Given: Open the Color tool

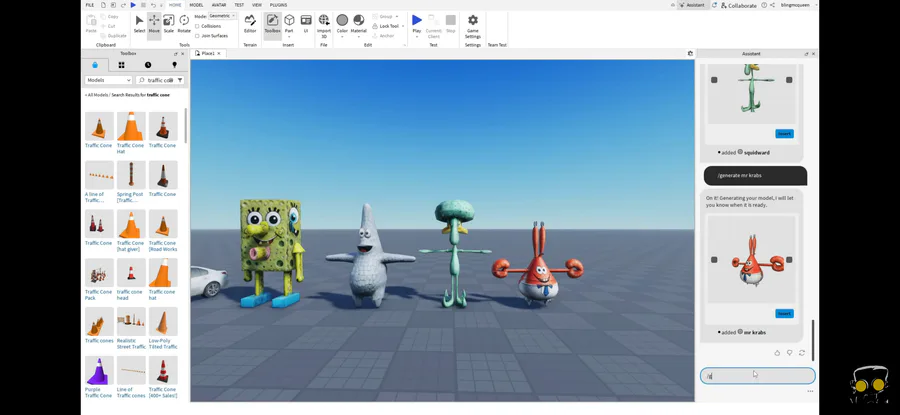Looking at the screenshot, I should (342, 24).
